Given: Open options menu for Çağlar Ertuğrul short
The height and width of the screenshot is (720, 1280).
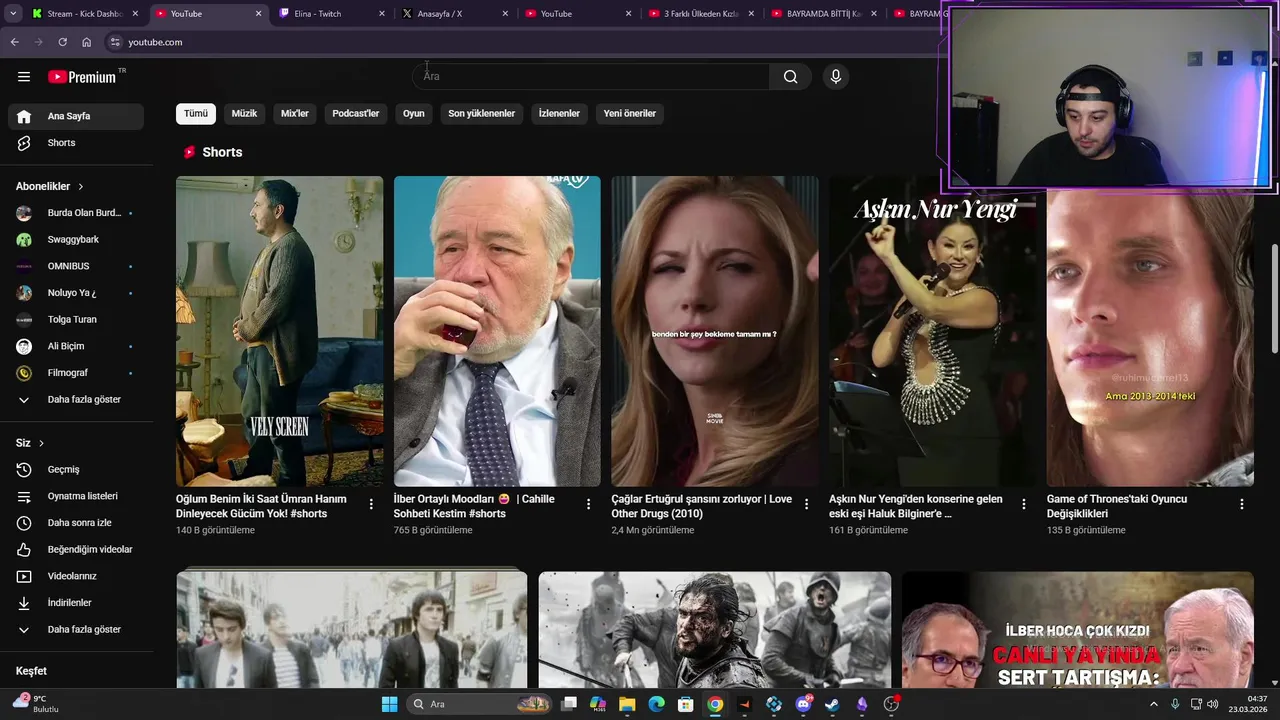Looking at the screenshot, I should pyautogui.click(x=806, y=505).
